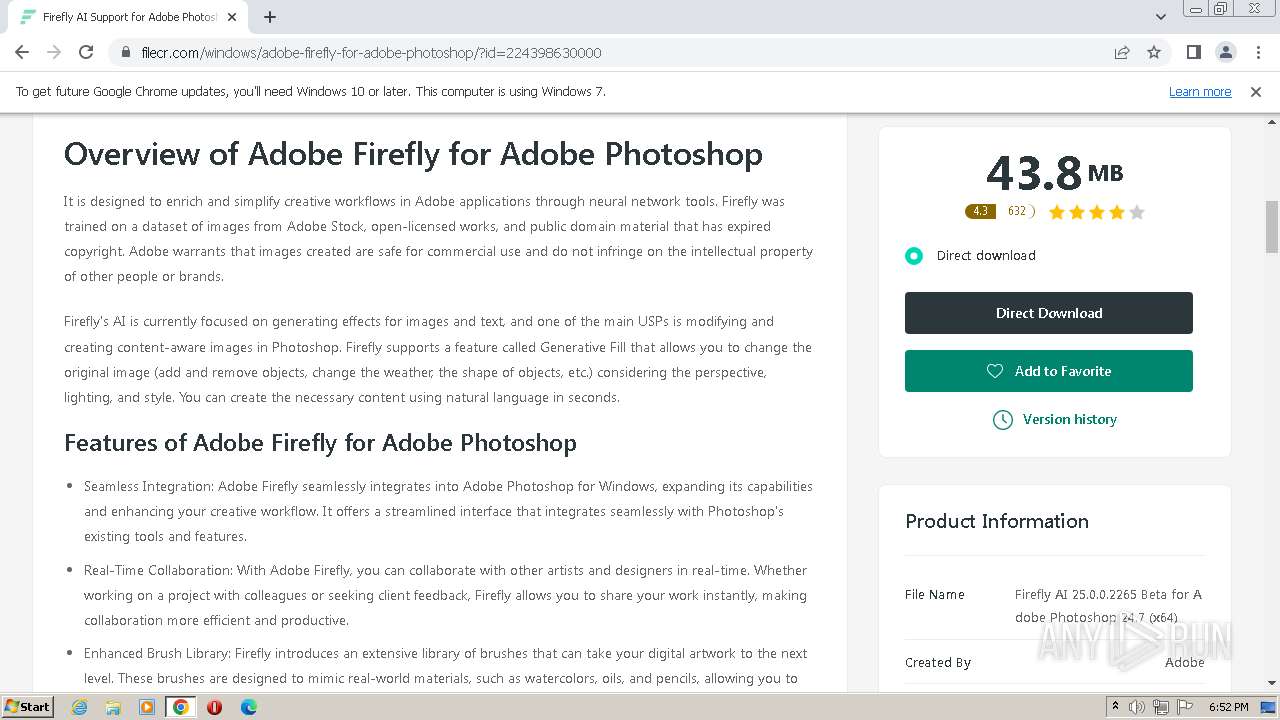The width and height of the screenshot is (1280, 720).
Task: Click the page vertical scrollbar thumb
Action: click(x=1272, y=227)
